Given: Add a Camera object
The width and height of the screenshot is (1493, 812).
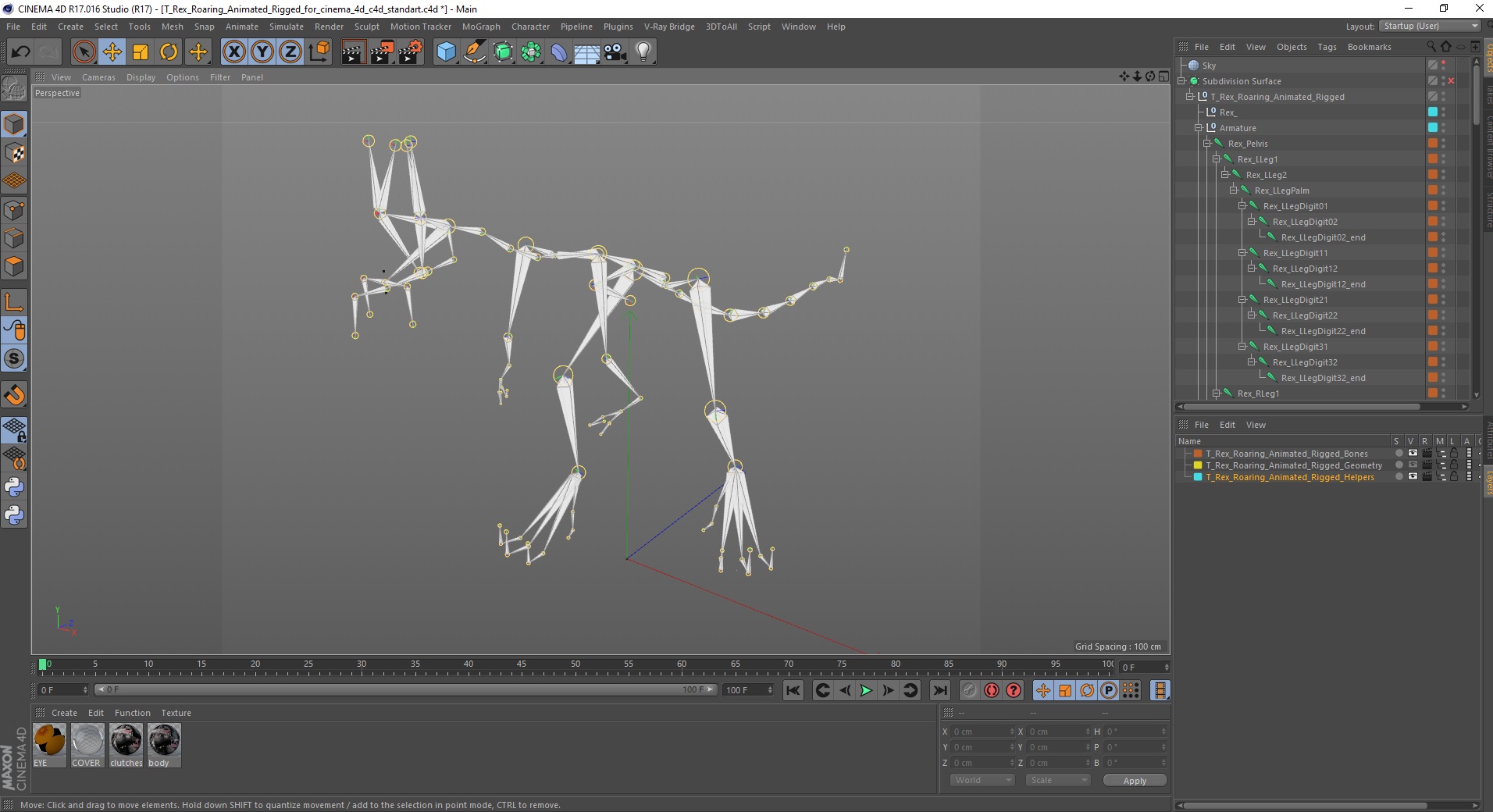Looking at the screenshot, I should [x=615, y=52].
